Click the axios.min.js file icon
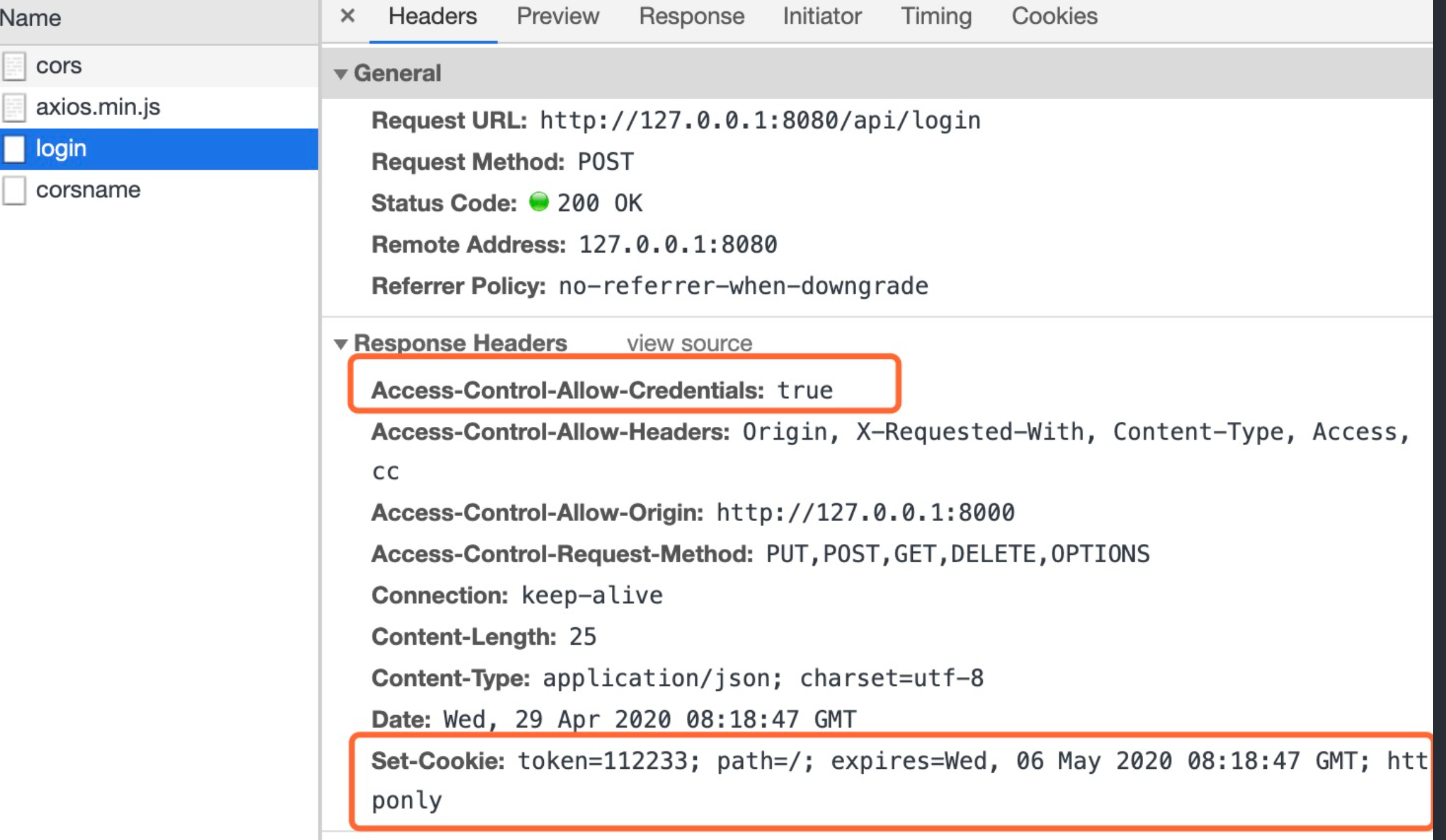The width and height of the screenshot is (1446, 840). 14,107
